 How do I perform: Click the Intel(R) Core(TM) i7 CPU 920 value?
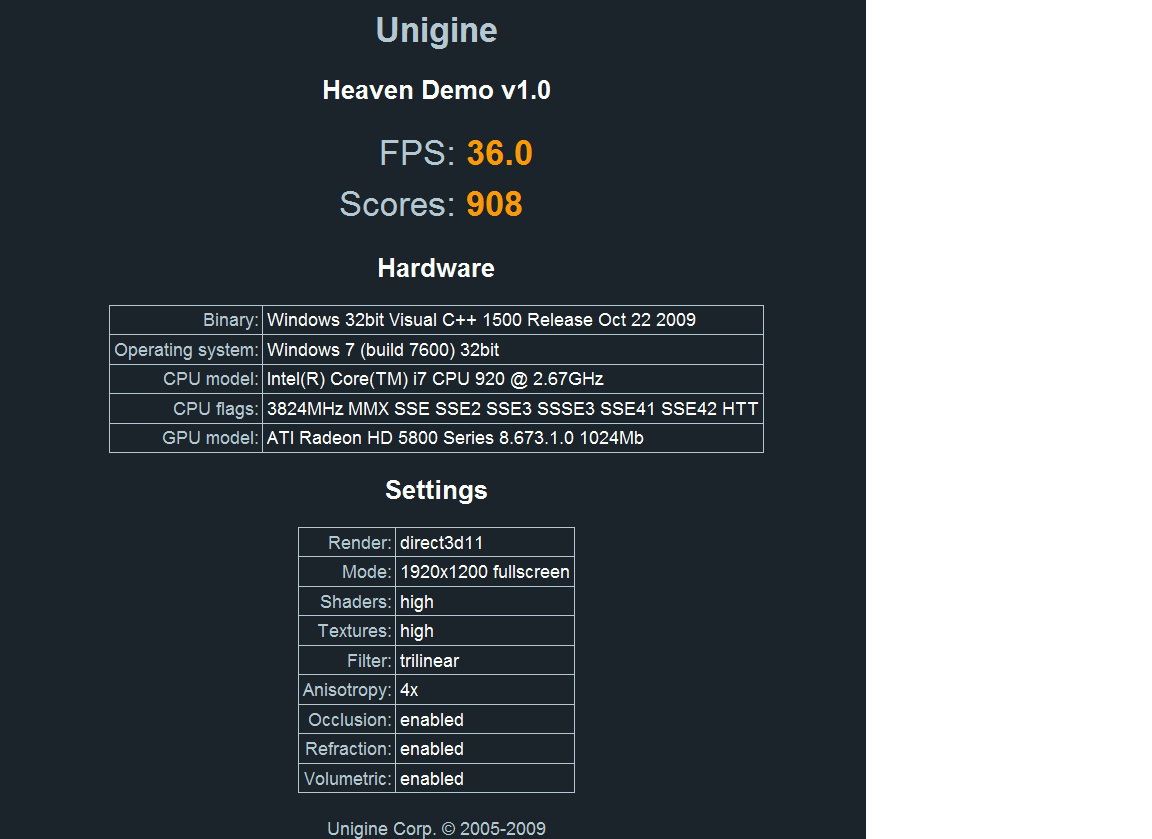pyautogui.click(x=513, y=379)
